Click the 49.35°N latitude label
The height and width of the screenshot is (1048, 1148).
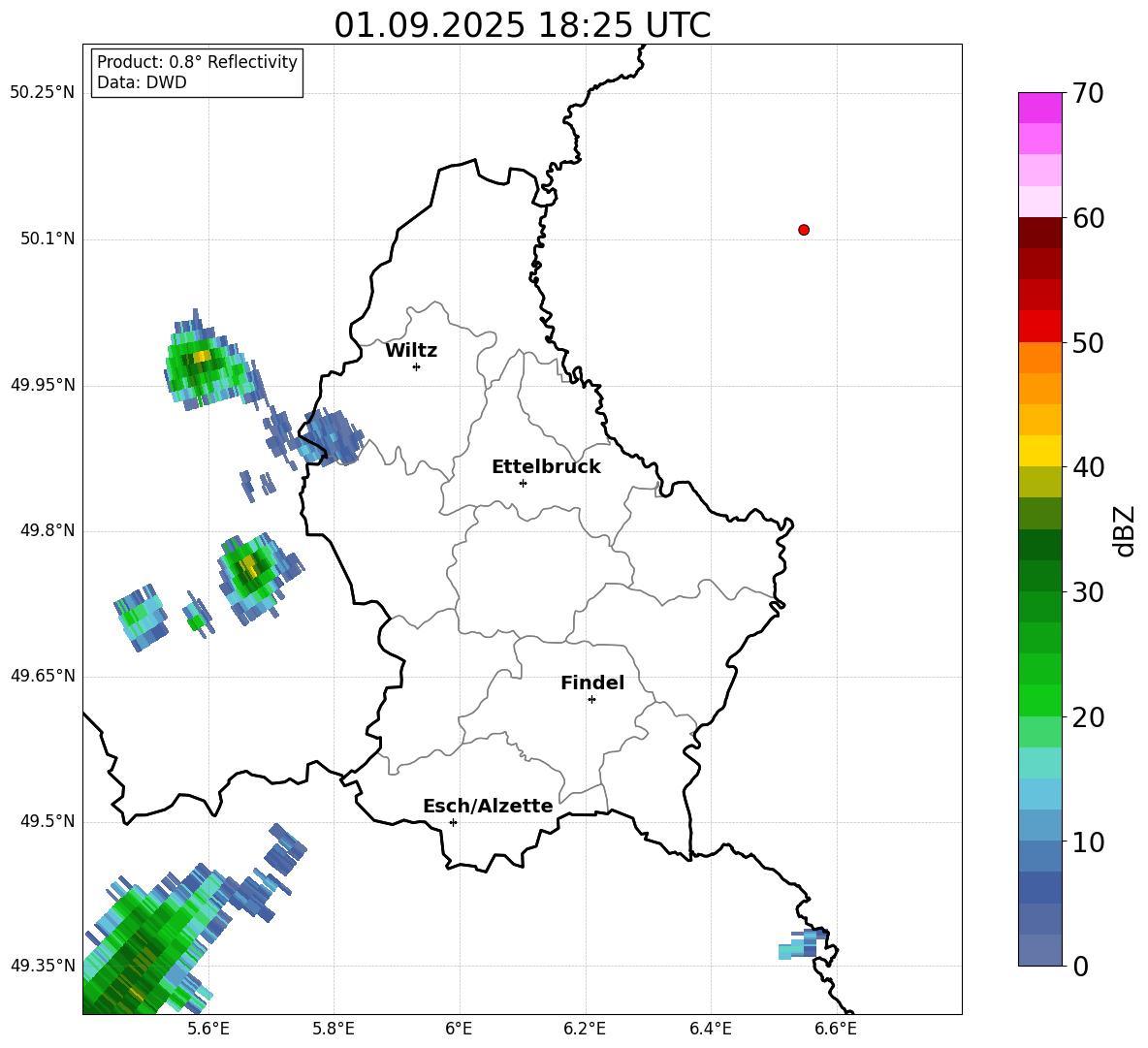[x=43, y=966]
